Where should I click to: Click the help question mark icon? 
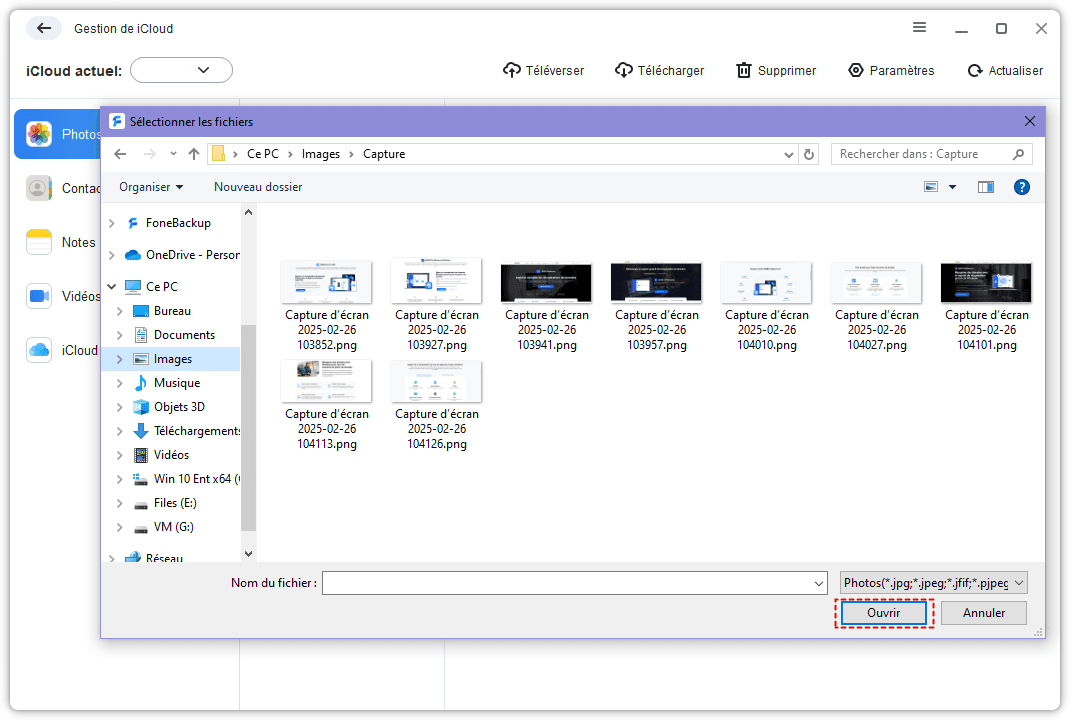coord(1021,187)
